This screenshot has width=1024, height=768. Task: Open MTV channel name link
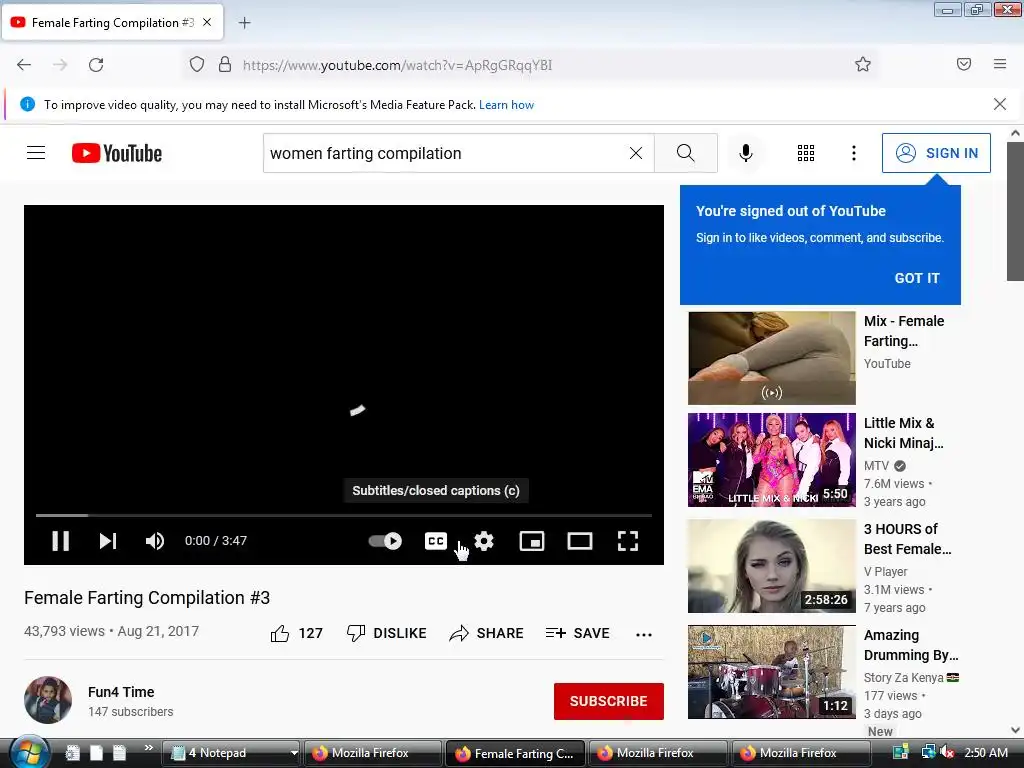(x=876, y=466)
